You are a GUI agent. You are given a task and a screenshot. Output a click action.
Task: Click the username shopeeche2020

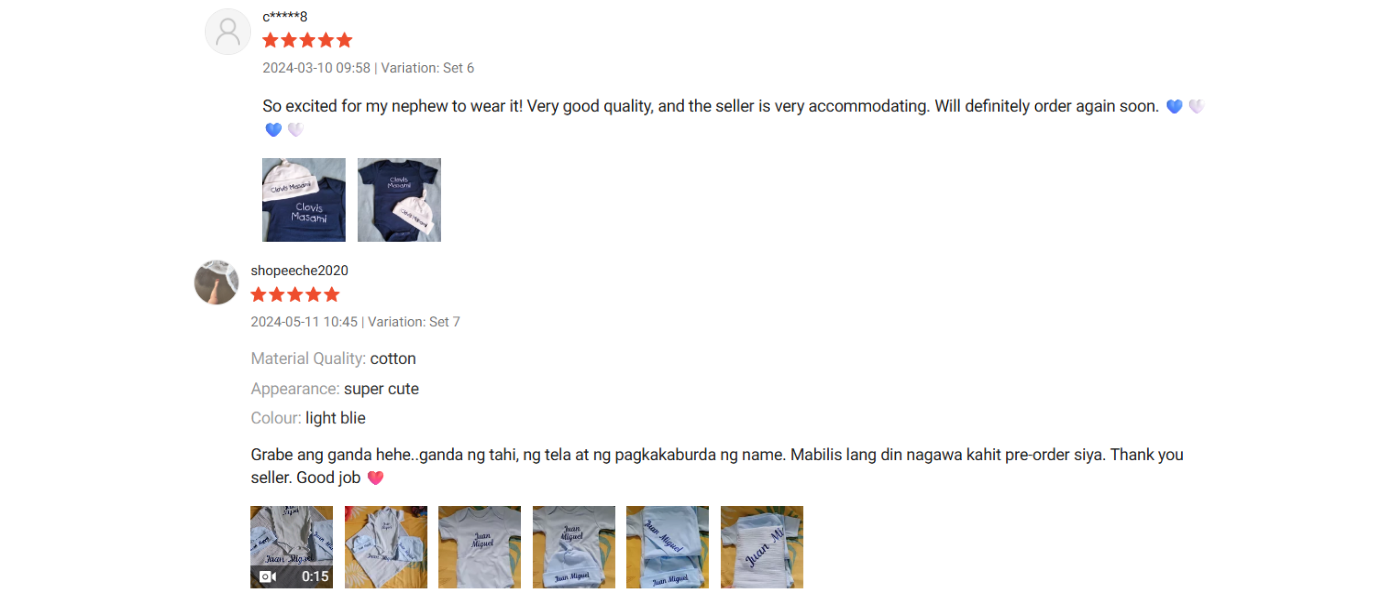300,271
